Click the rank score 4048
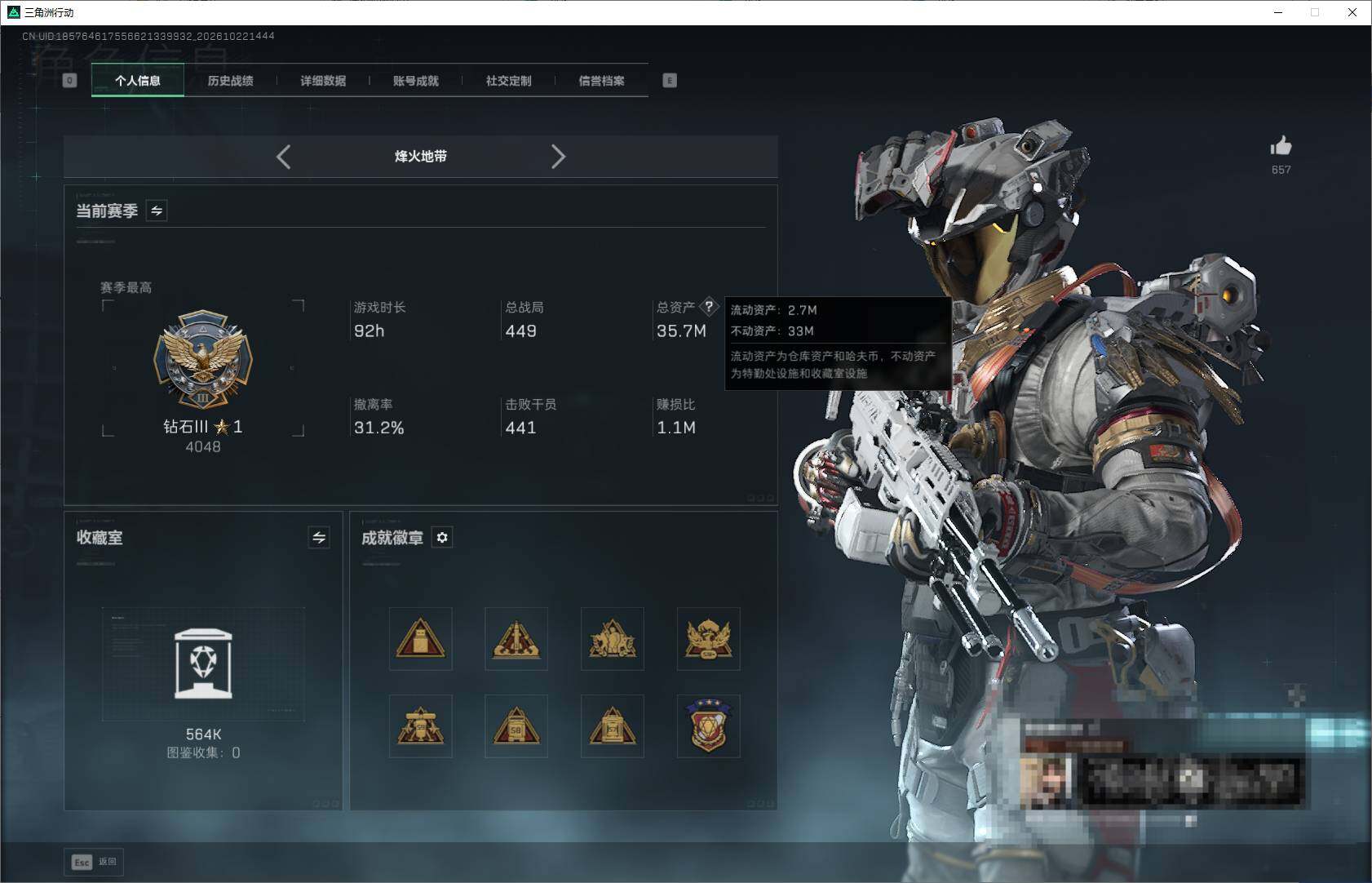 point(203,447)
